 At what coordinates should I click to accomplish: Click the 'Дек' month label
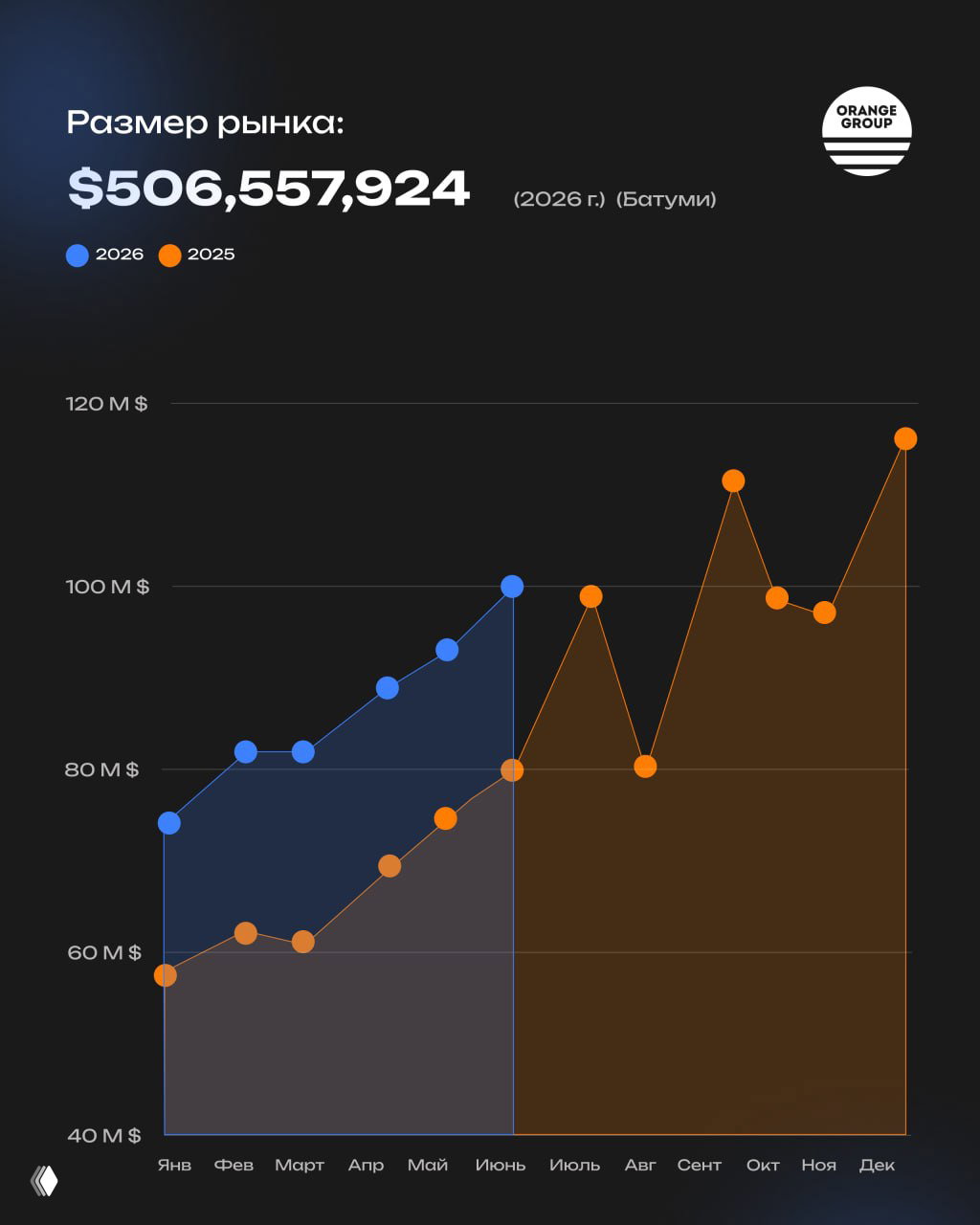click(x=878, y=1166)
